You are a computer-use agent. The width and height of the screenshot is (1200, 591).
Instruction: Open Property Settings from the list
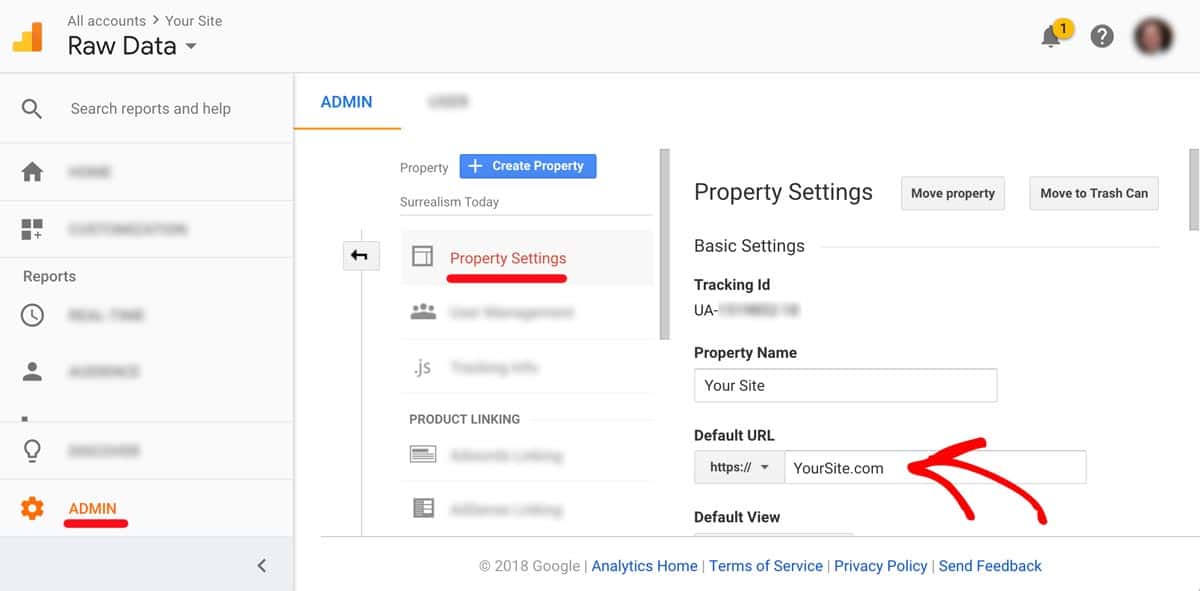point(510,258)
